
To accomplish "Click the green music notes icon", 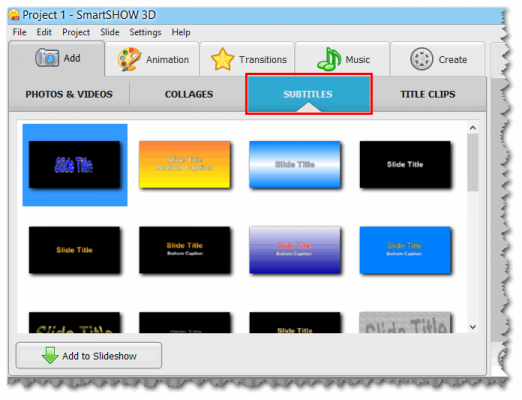I will pyautogui.click(x=329, y=59).
